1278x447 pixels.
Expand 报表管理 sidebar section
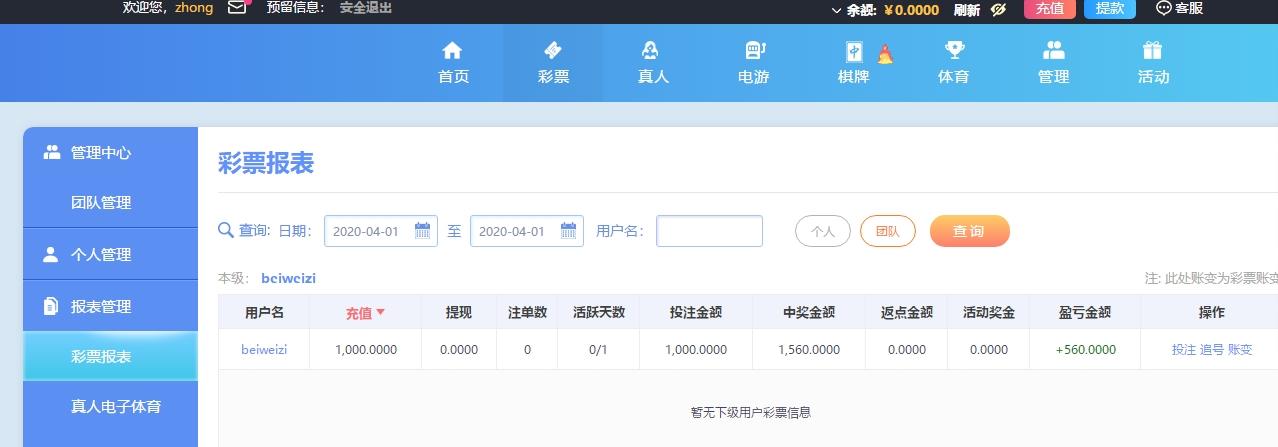tap(110, 306)
